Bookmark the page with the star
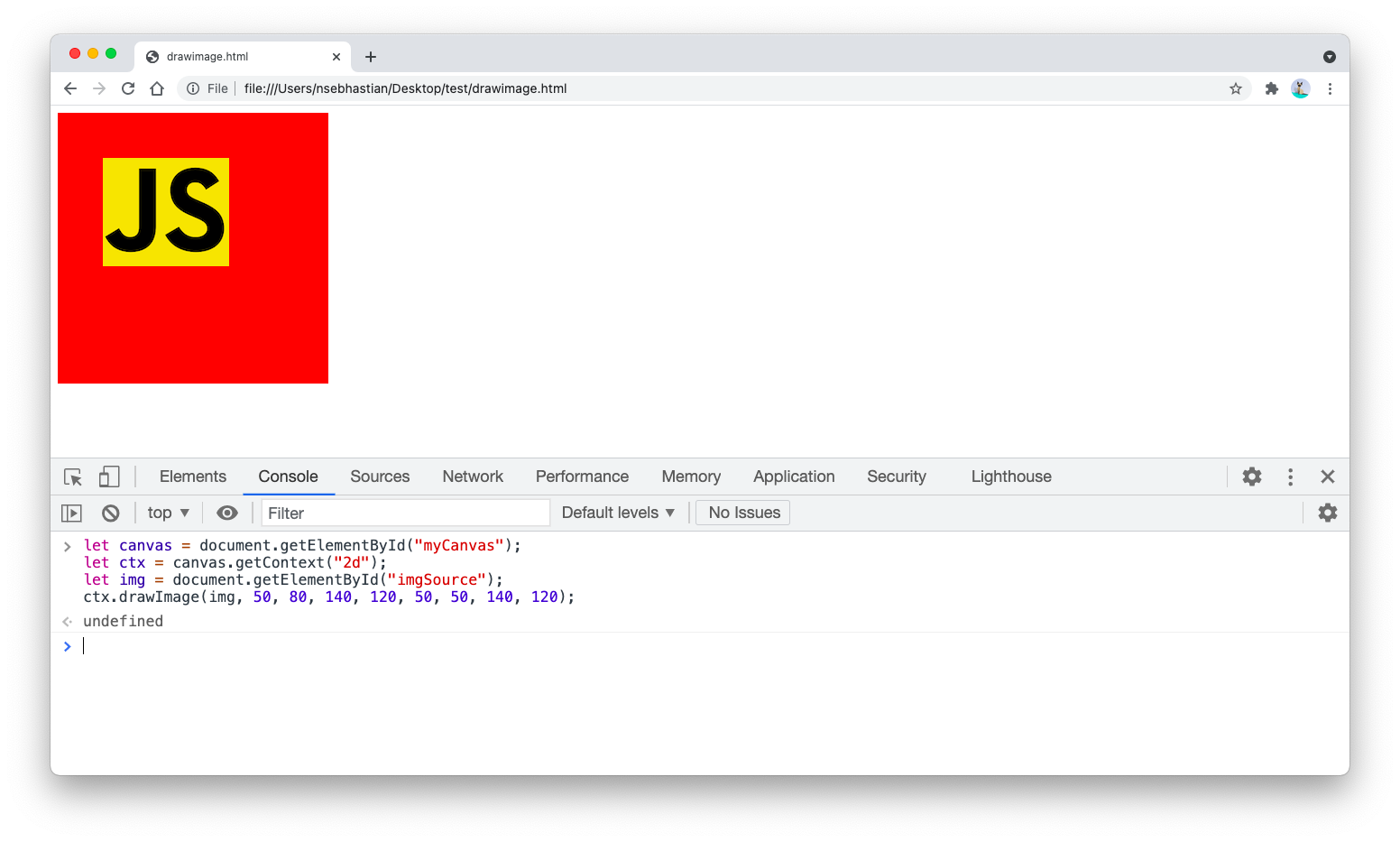This screenshot has width=1400, height=842. pyautogui.click(x=1235, y=88)
